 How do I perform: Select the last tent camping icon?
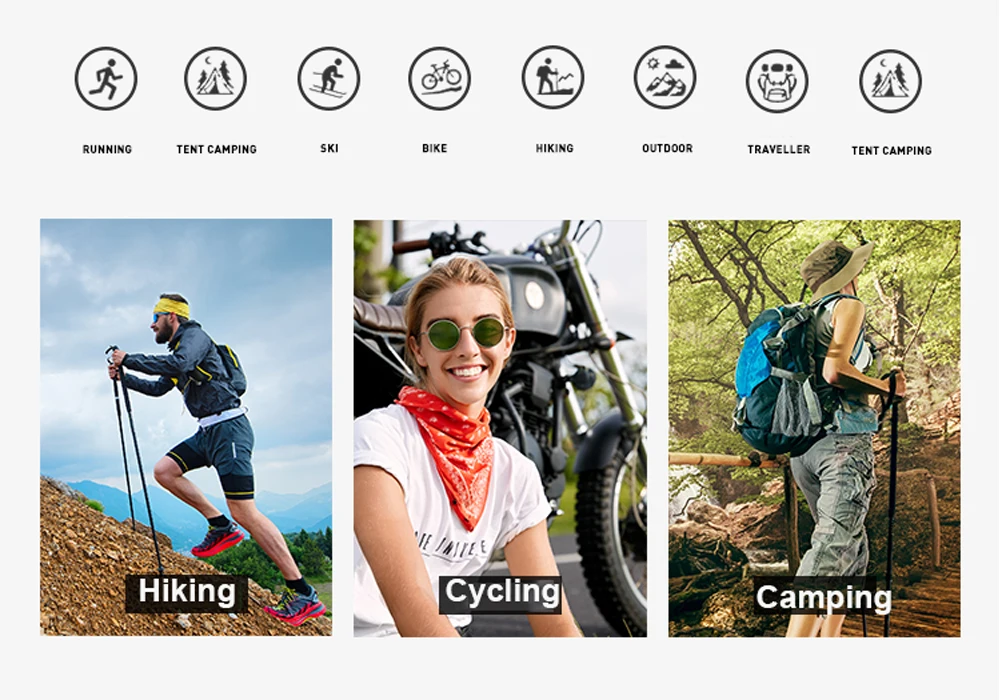[890, 81]
